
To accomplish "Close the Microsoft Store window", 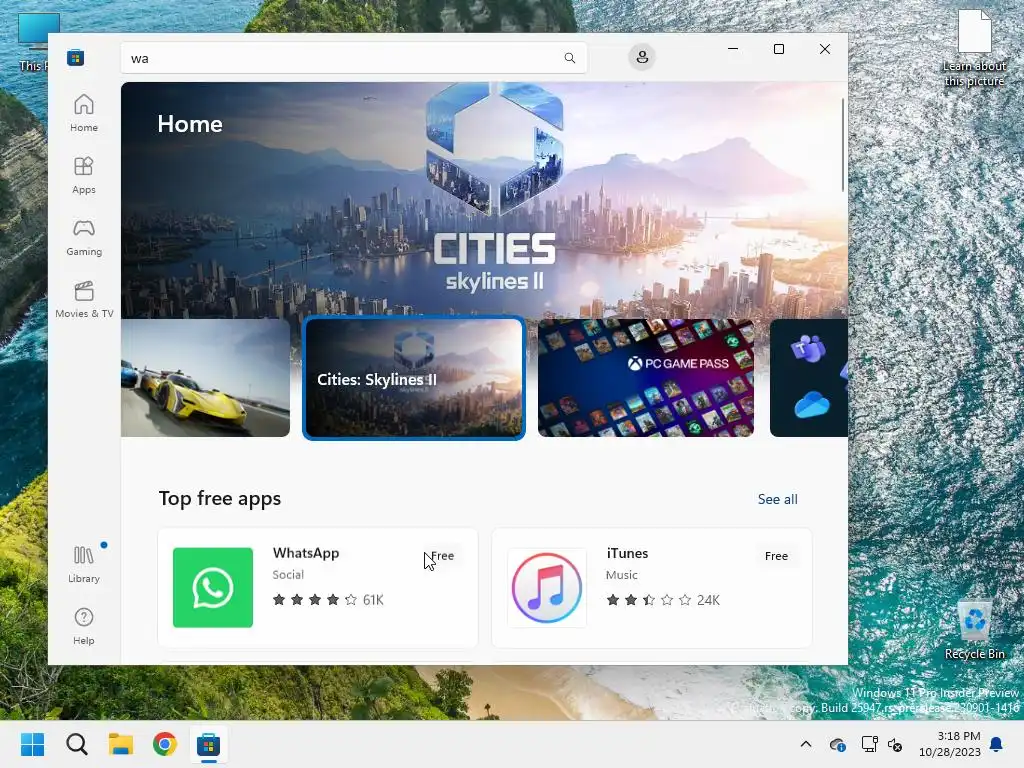I will 825,49.
